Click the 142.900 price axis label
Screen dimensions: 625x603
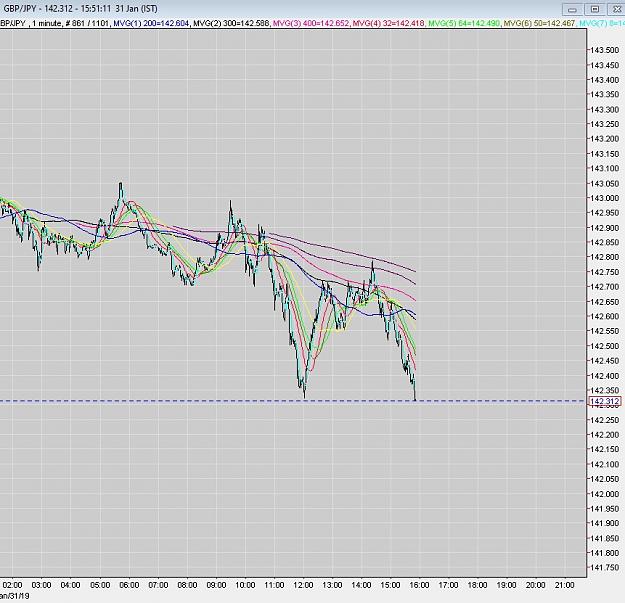tap(605, 228)
